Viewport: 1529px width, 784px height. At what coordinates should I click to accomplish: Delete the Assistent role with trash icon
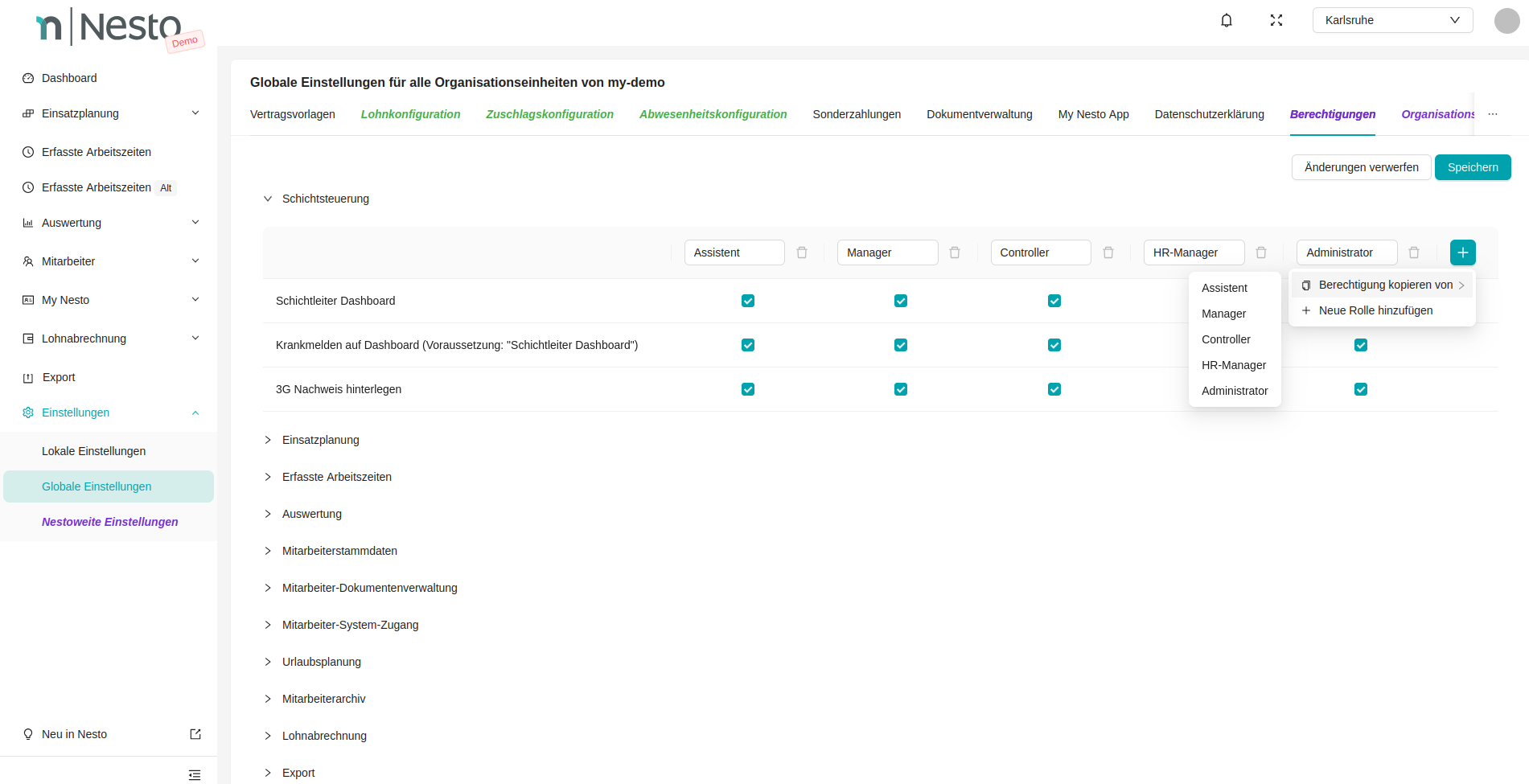[802, 252]
